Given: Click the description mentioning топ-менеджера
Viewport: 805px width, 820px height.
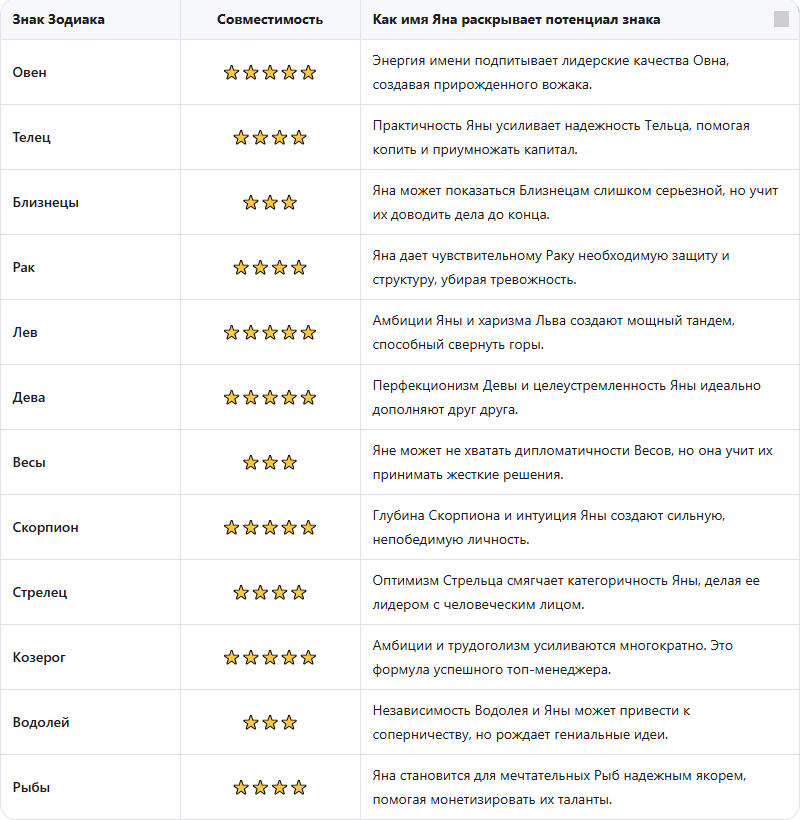Looking at the screenshot, I should pyautogui.click(x=552, y=657).
